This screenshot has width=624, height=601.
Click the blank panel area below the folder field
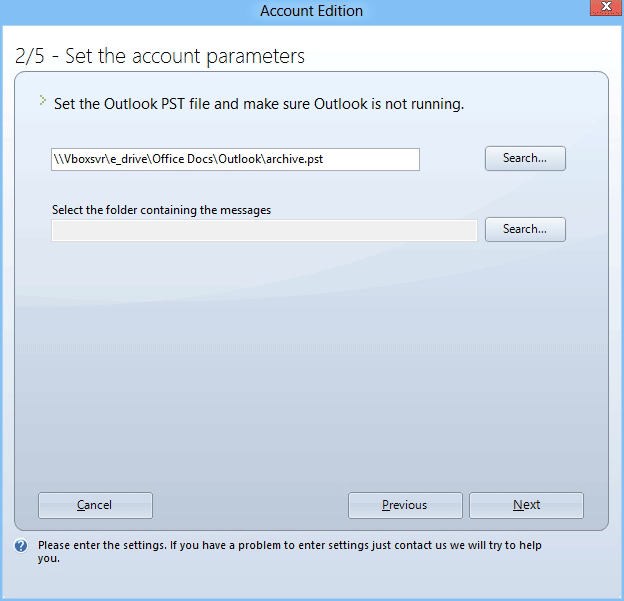click(311, 358)
